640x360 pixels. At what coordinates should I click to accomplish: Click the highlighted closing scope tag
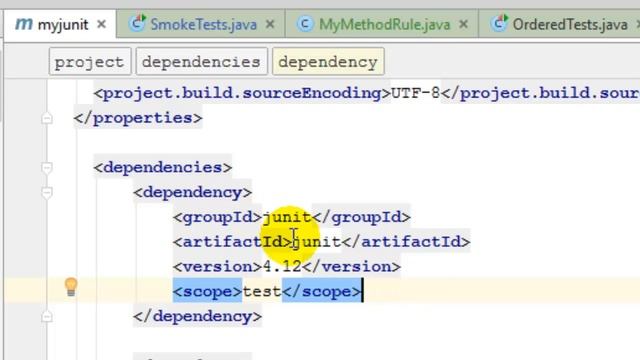[322, 291]
